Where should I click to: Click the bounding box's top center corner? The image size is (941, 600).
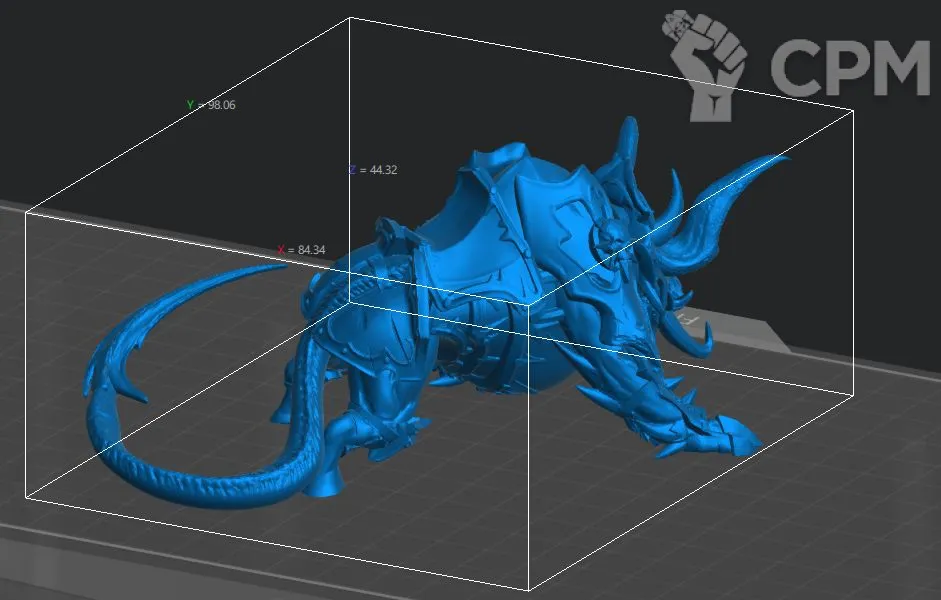pyautogui.click(x=349, y=18)
